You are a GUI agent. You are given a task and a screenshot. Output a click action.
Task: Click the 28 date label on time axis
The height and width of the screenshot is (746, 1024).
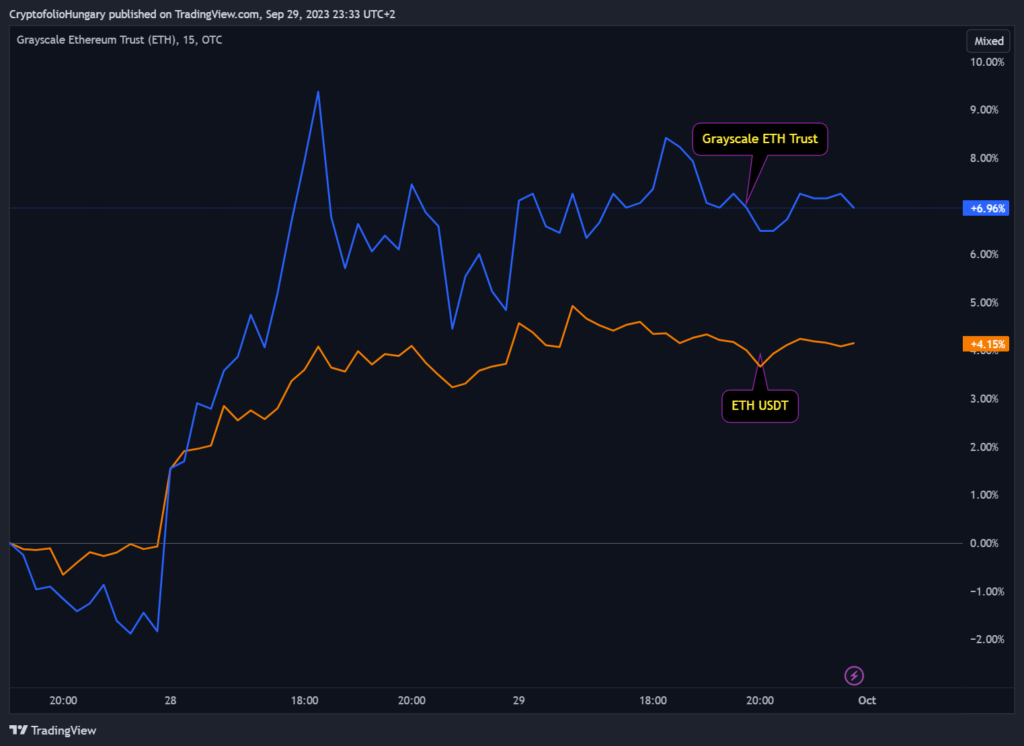170,700
